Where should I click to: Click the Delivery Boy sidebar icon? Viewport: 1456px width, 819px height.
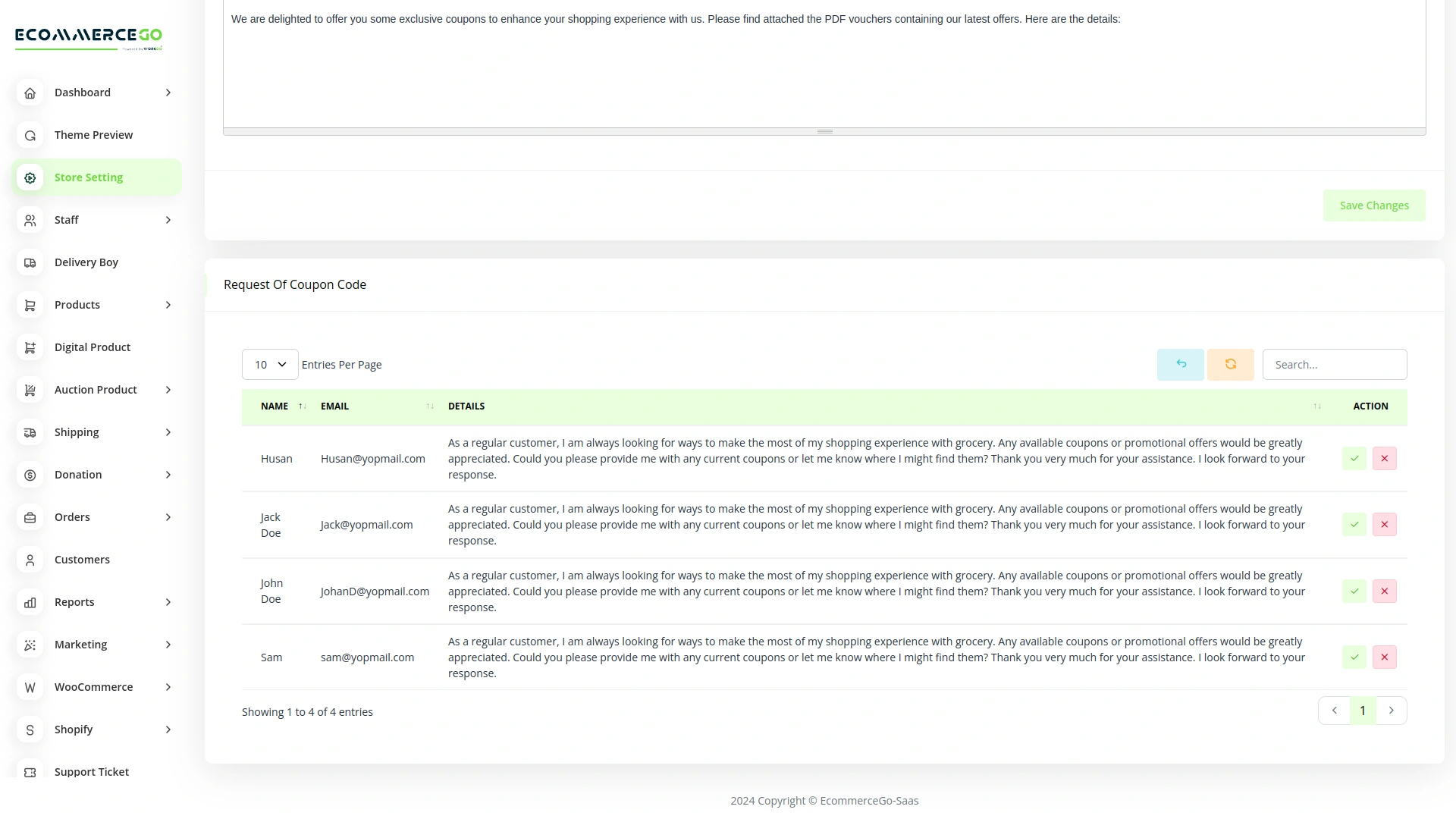pyautogui.click(x=30, y=262)
